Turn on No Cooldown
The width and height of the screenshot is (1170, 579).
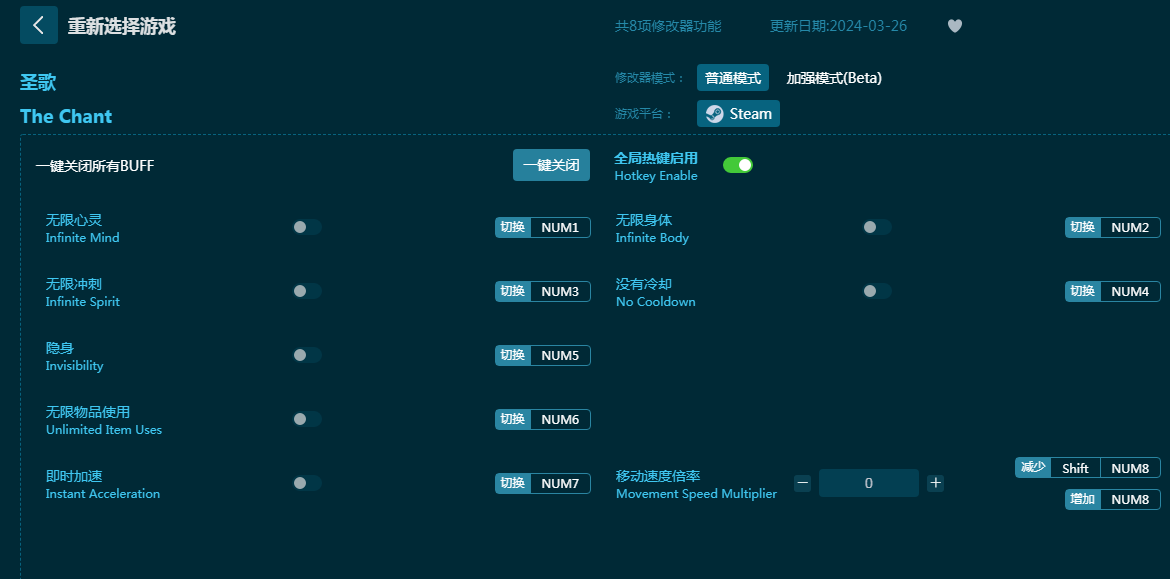[877, 291]
